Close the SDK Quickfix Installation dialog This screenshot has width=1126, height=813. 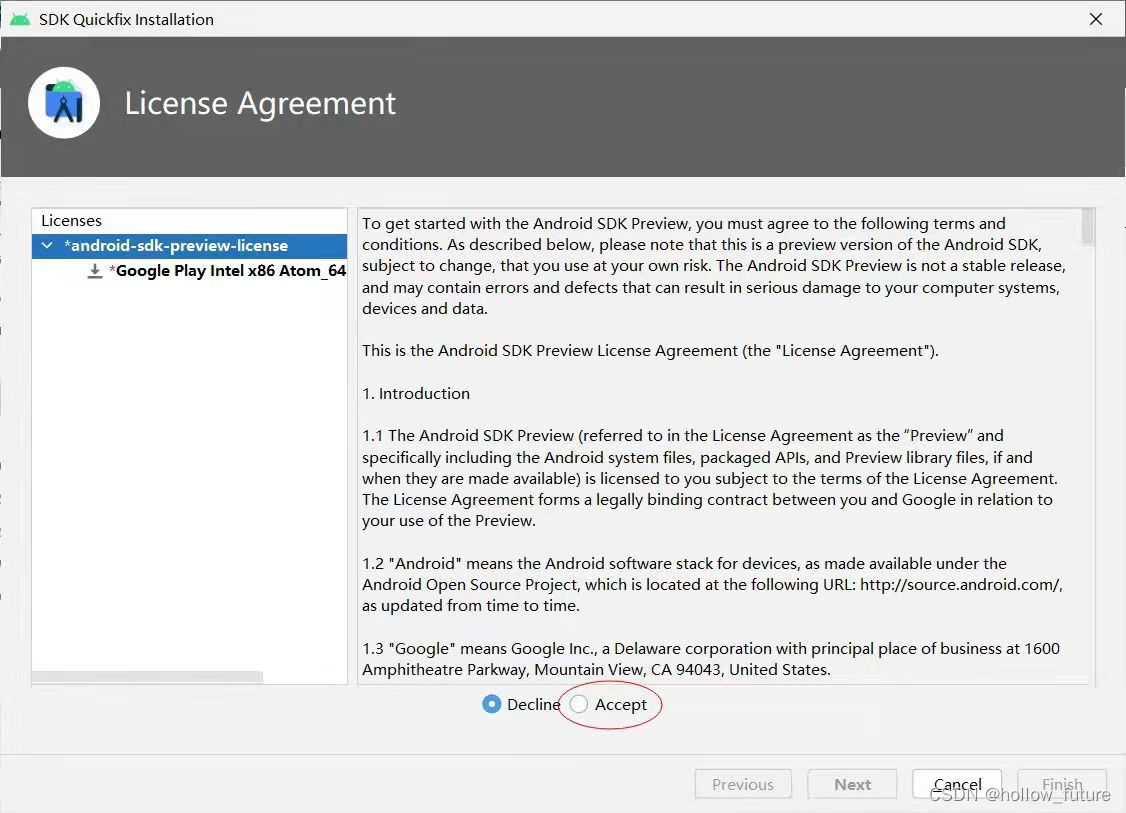[1096, 19]
